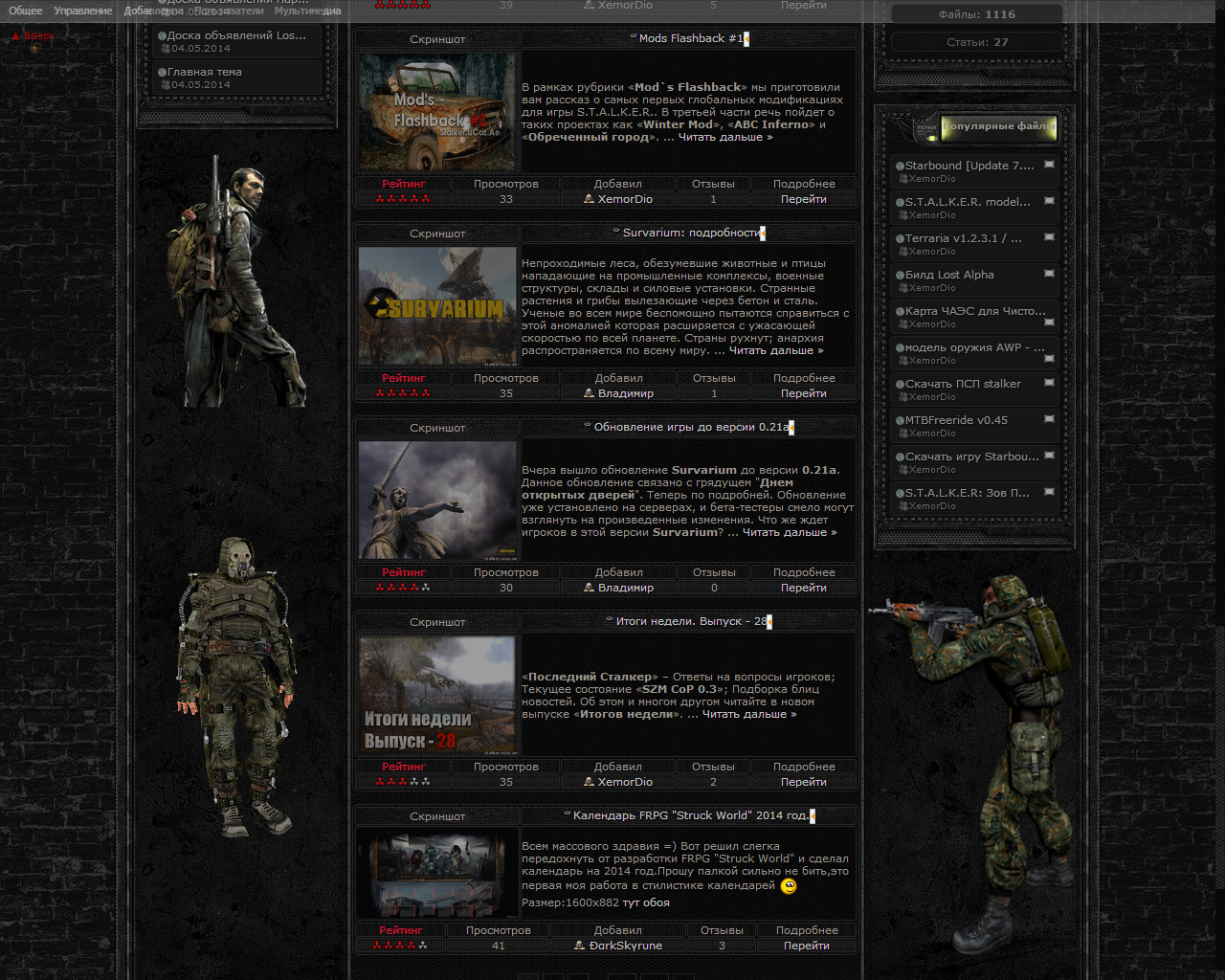Screen dimensions: 1225x980
Task: Click comment icon beside MTBFreeride v0.45
Action: [x=1049, y=419]
